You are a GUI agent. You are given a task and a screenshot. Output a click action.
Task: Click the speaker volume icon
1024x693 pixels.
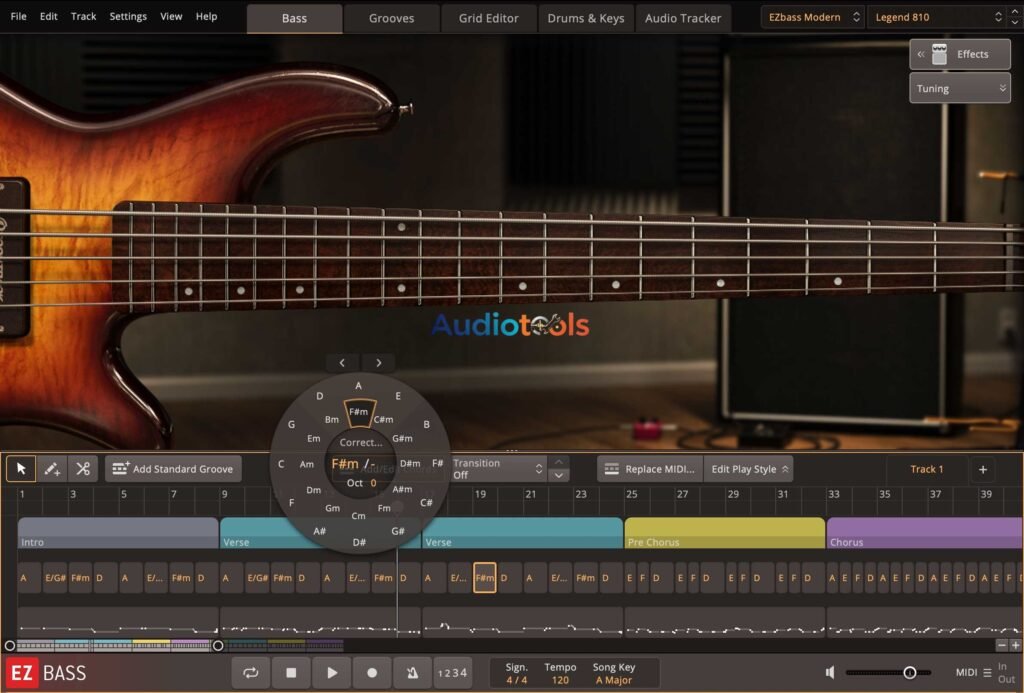tap(830, 672)
